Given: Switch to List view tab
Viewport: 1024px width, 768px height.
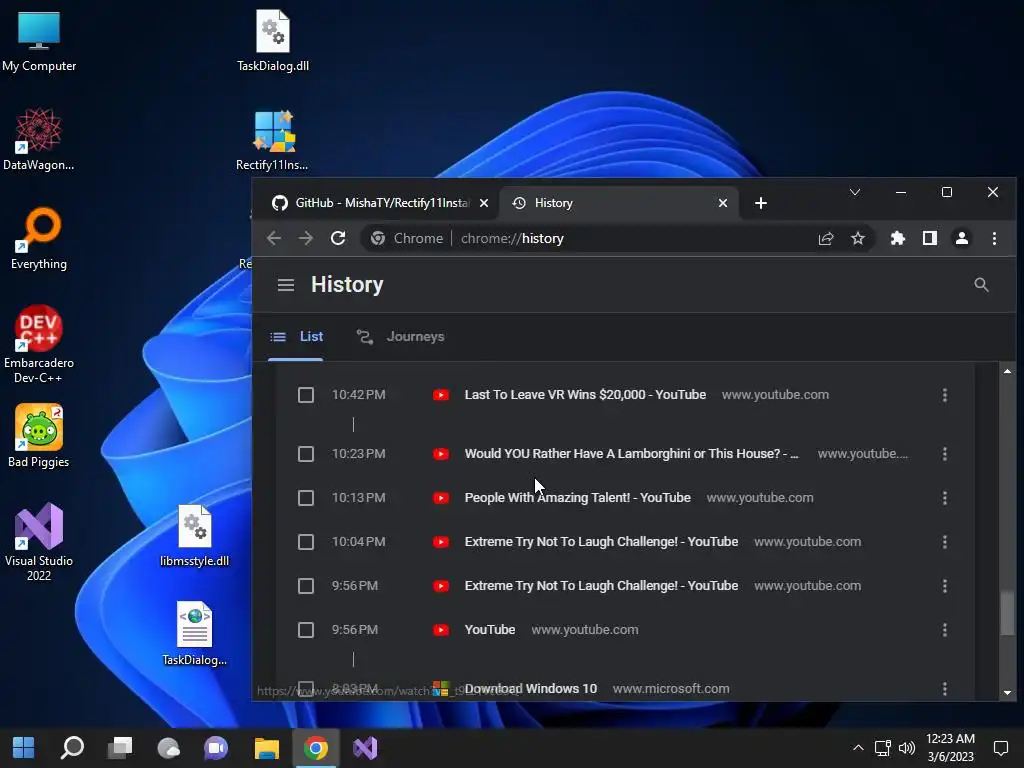Looking at the screenshot, I should [x=296, y=337].
